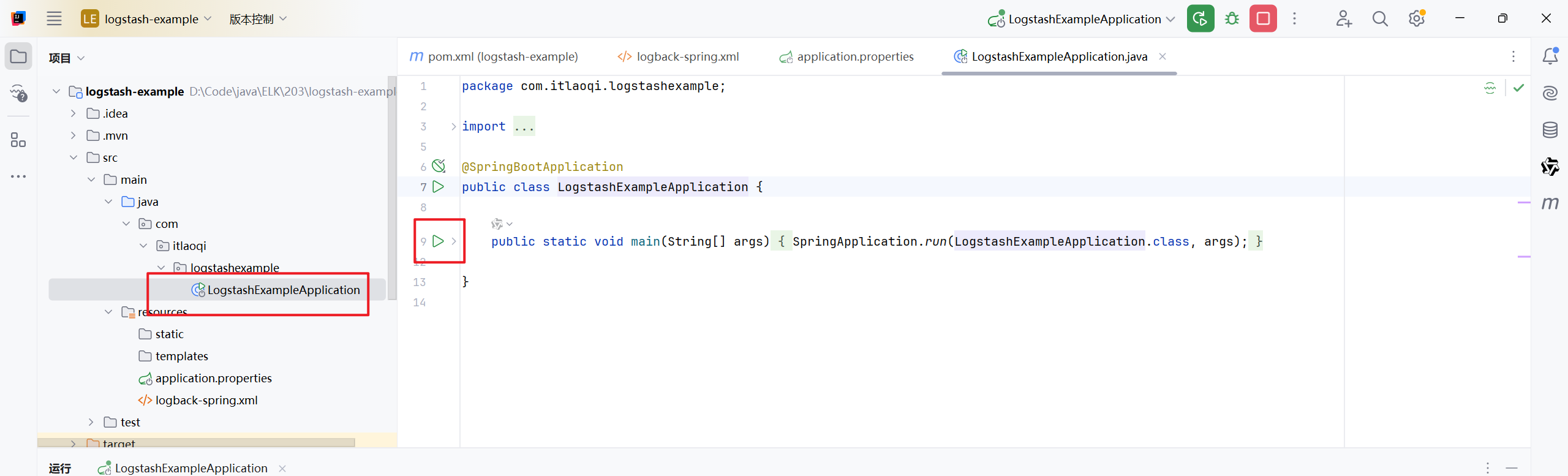The height and width of the screenshot is (476, 1568).
Task: Open the logstash-example project dropdown
Action: [146, 18]
